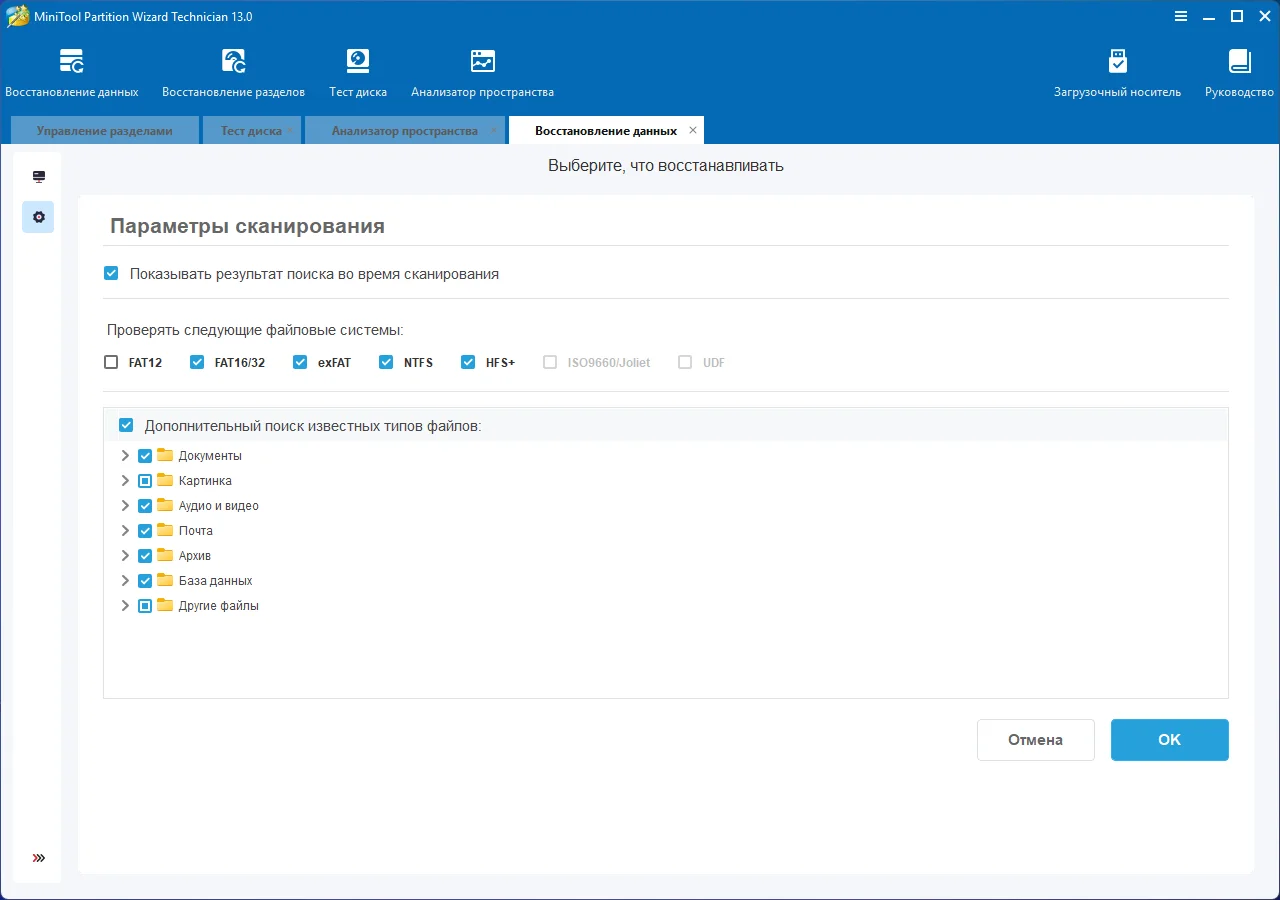
Task: Switch to the Управление разделами tab
Action: tap(104, 131)
